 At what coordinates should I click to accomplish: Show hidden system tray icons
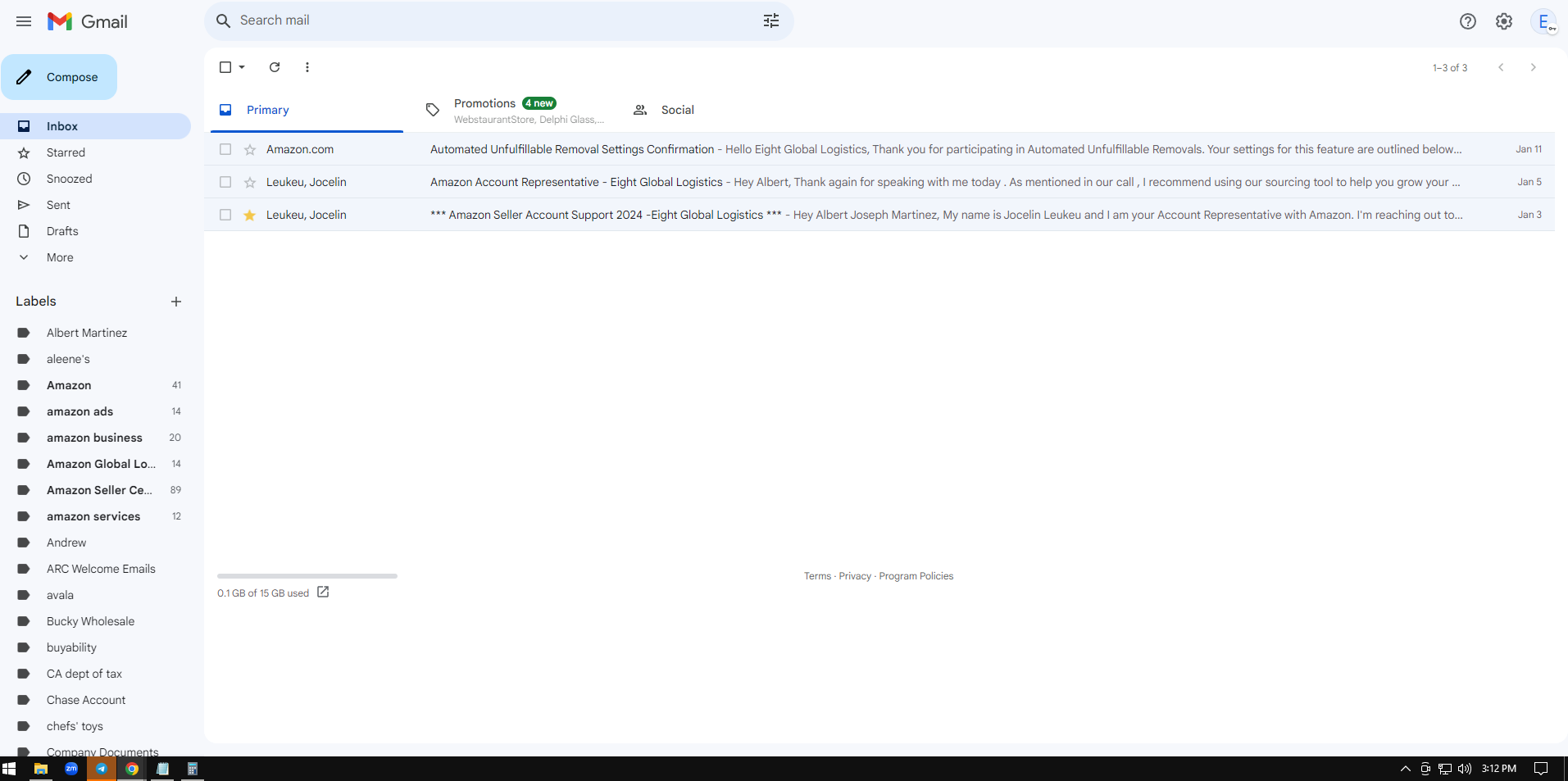click(x=1406, y=769)
